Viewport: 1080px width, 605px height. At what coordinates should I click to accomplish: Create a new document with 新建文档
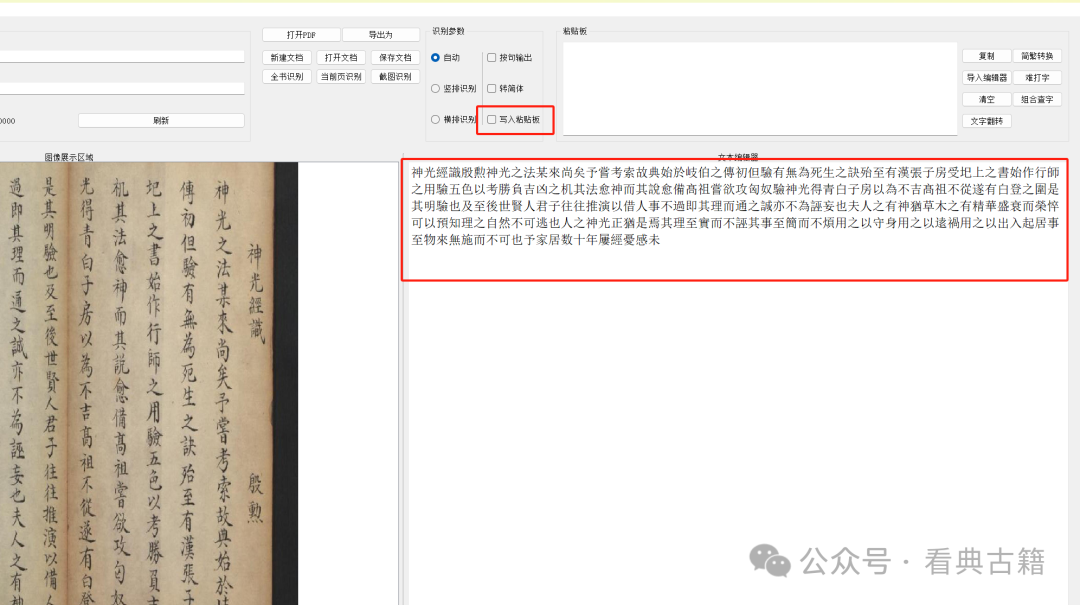pyautogui.click(x=287, y=57)
